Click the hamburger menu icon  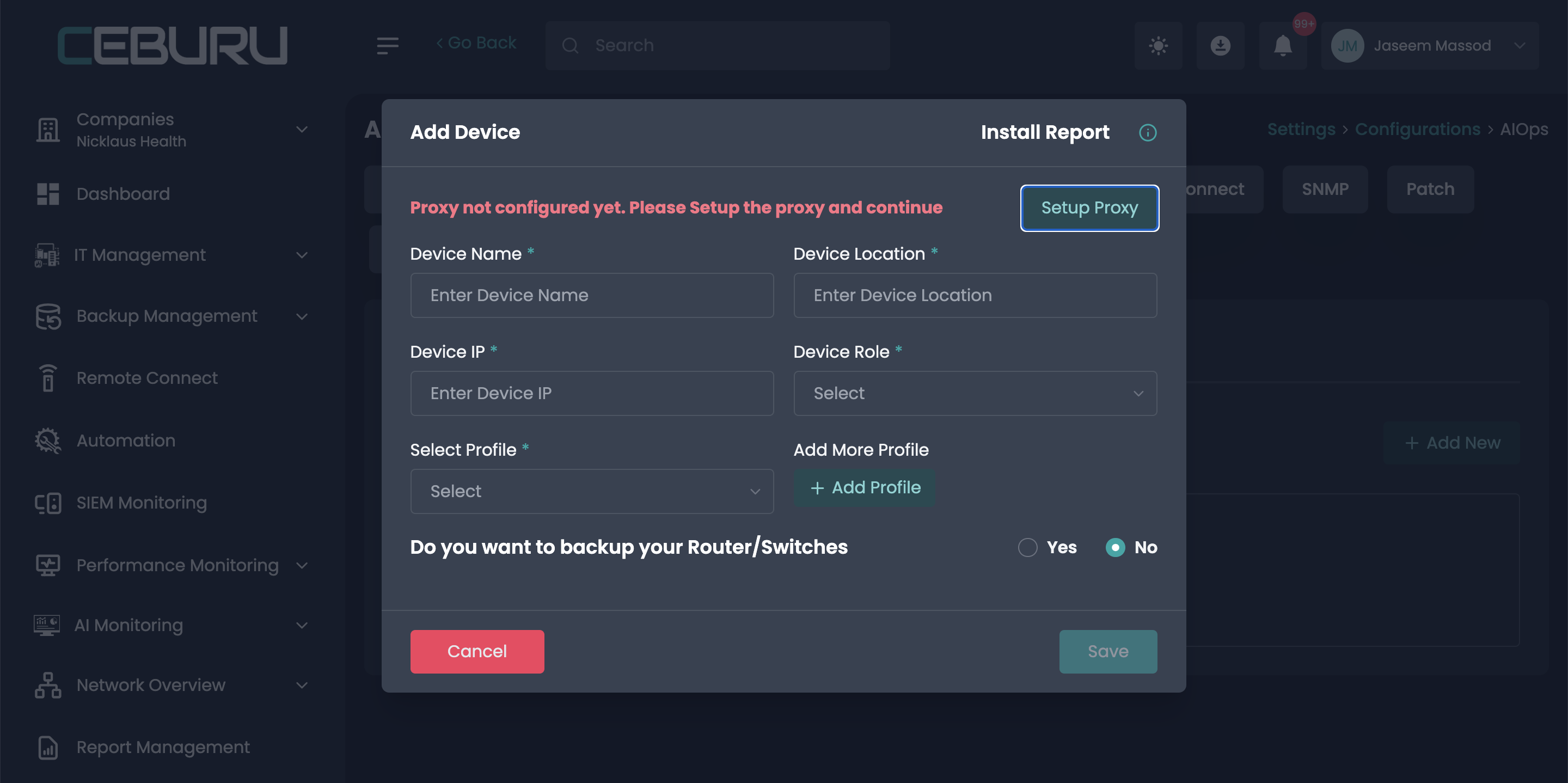click(387, 46)
